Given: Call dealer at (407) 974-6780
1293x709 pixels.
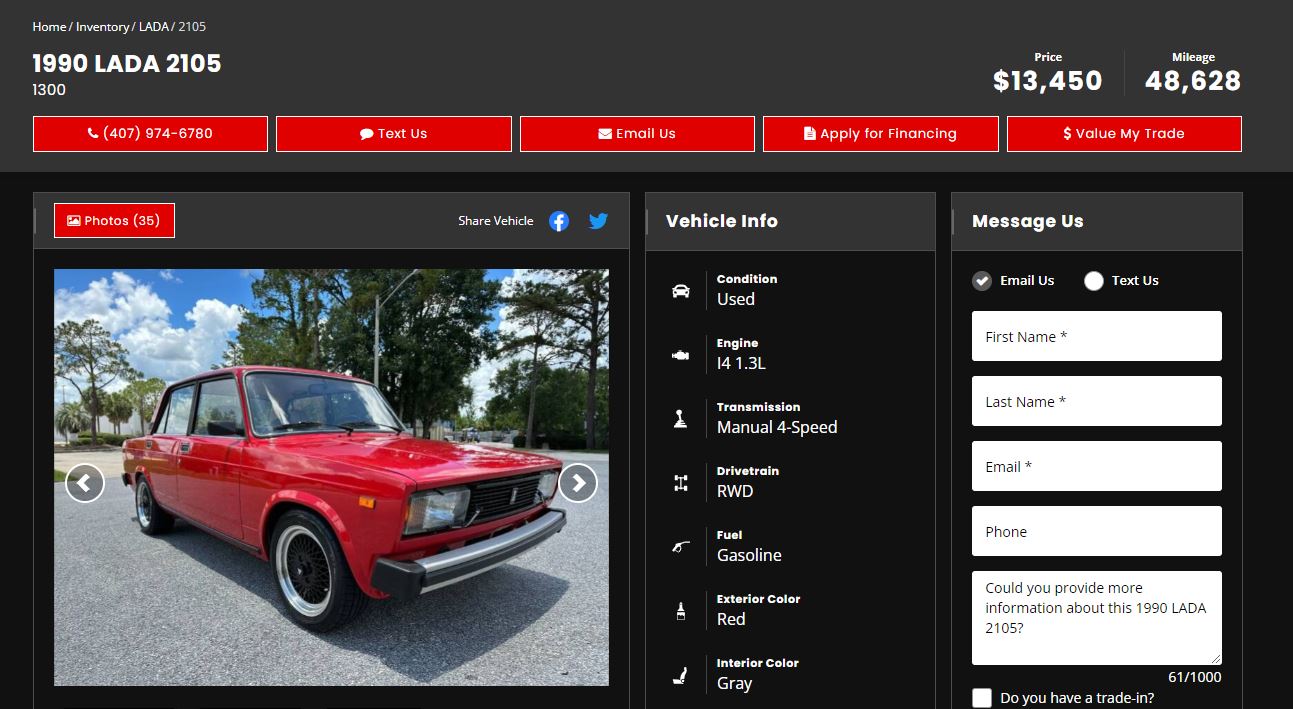Looking at the screenshot, I should point(150,134).
